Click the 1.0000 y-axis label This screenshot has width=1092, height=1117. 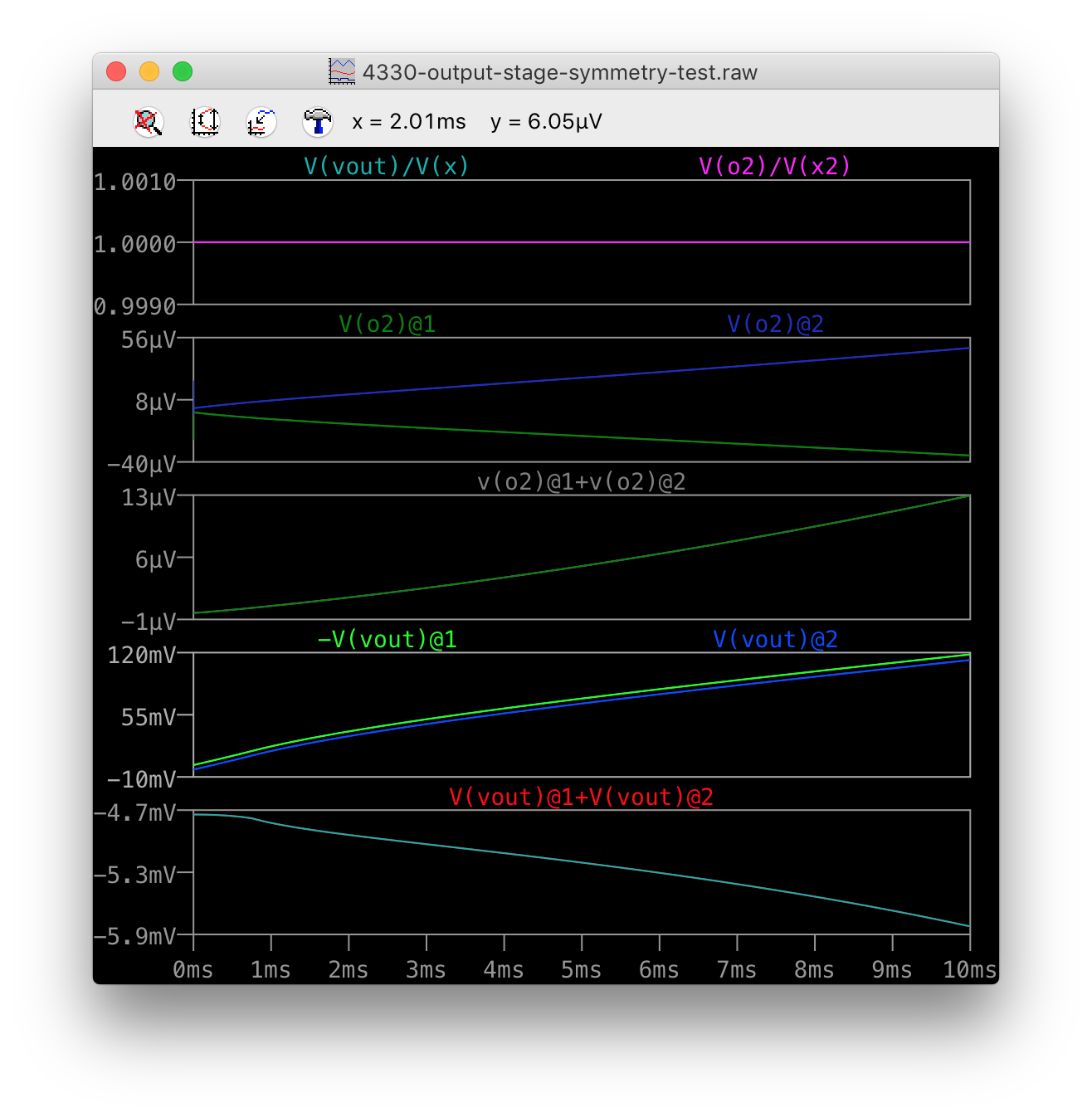click(x=135, y=245)
